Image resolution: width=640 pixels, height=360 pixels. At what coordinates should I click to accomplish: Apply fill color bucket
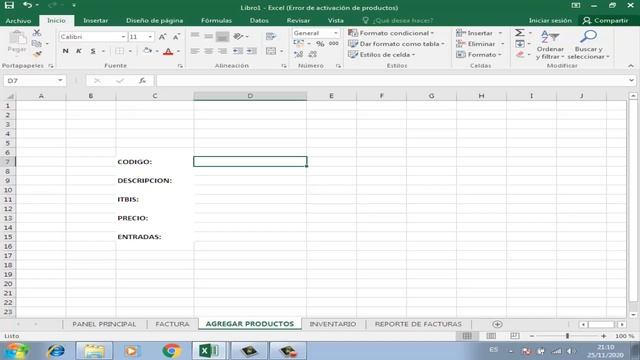[147, 51]
